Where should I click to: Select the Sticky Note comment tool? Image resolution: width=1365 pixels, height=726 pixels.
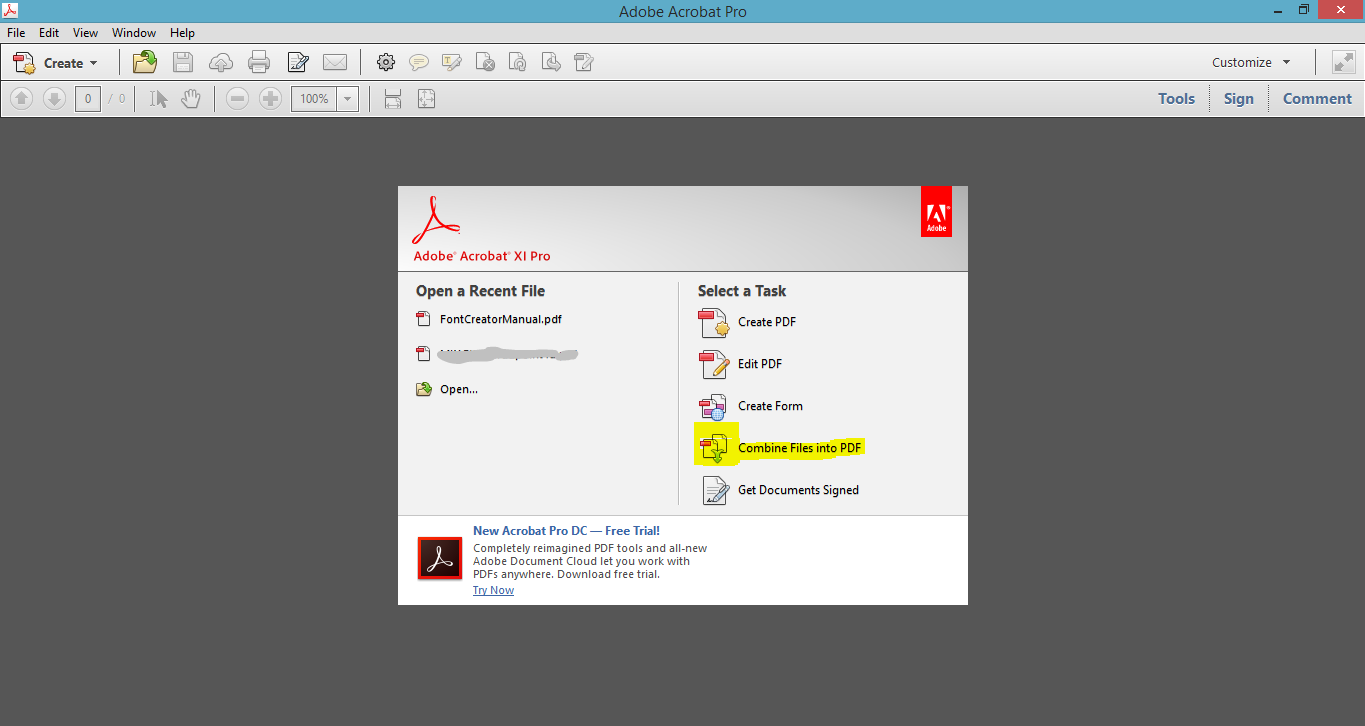click(x=419, y=62)
